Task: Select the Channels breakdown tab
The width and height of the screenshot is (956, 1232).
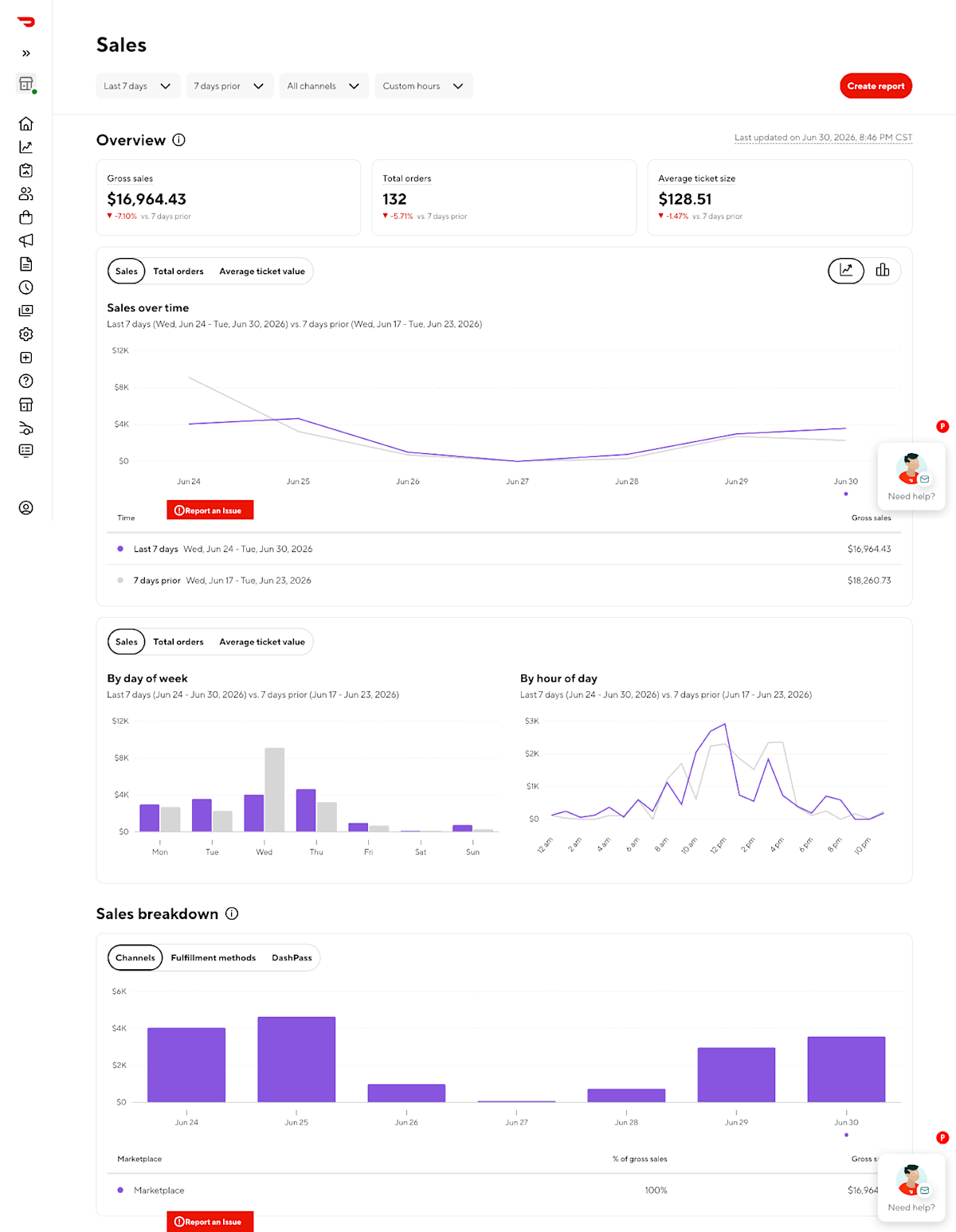Action: (135, 958)
